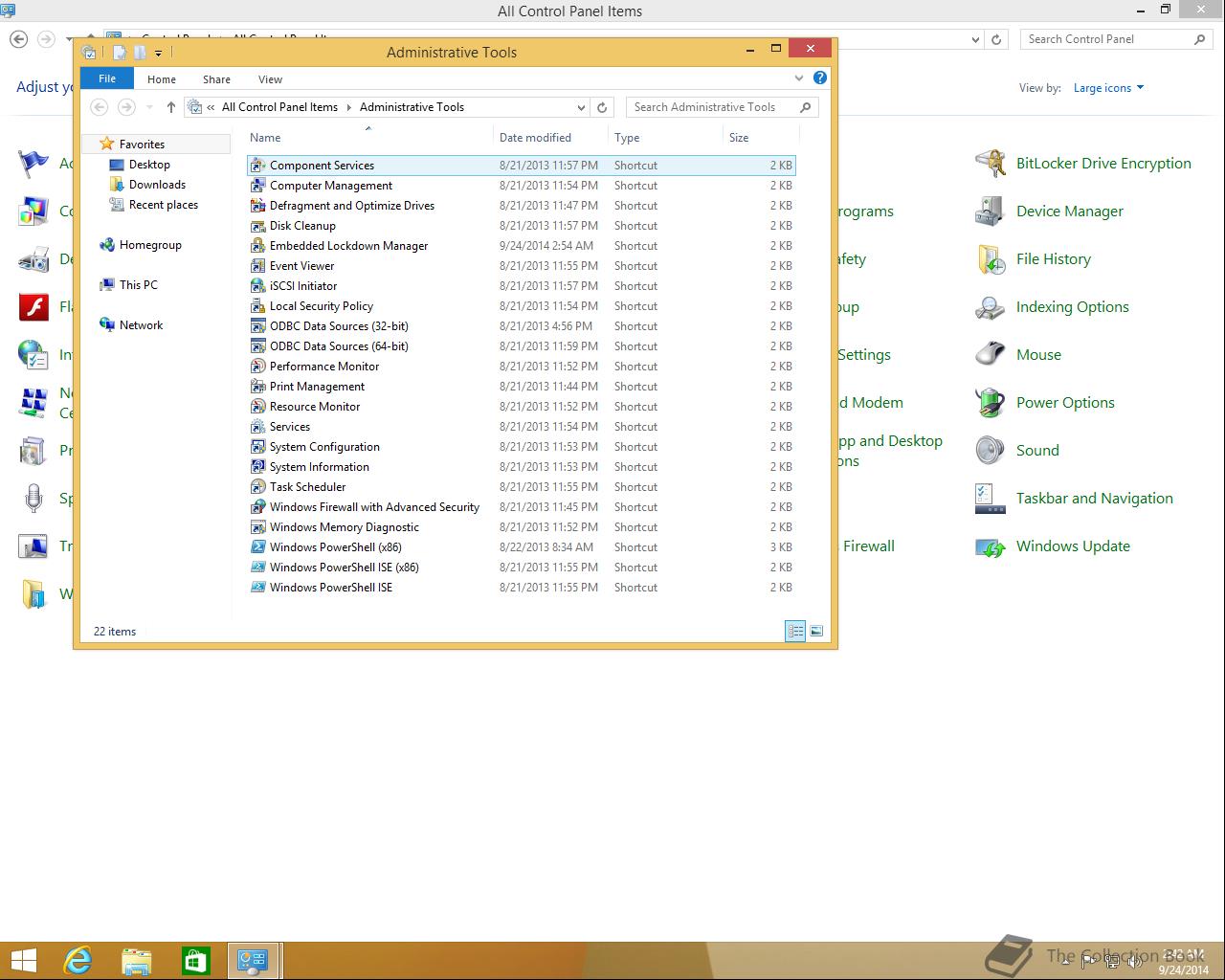Viewport: 1225px width, 980px height.
Task: Open Windows Update icon in Control Panel
Action: 991,546
